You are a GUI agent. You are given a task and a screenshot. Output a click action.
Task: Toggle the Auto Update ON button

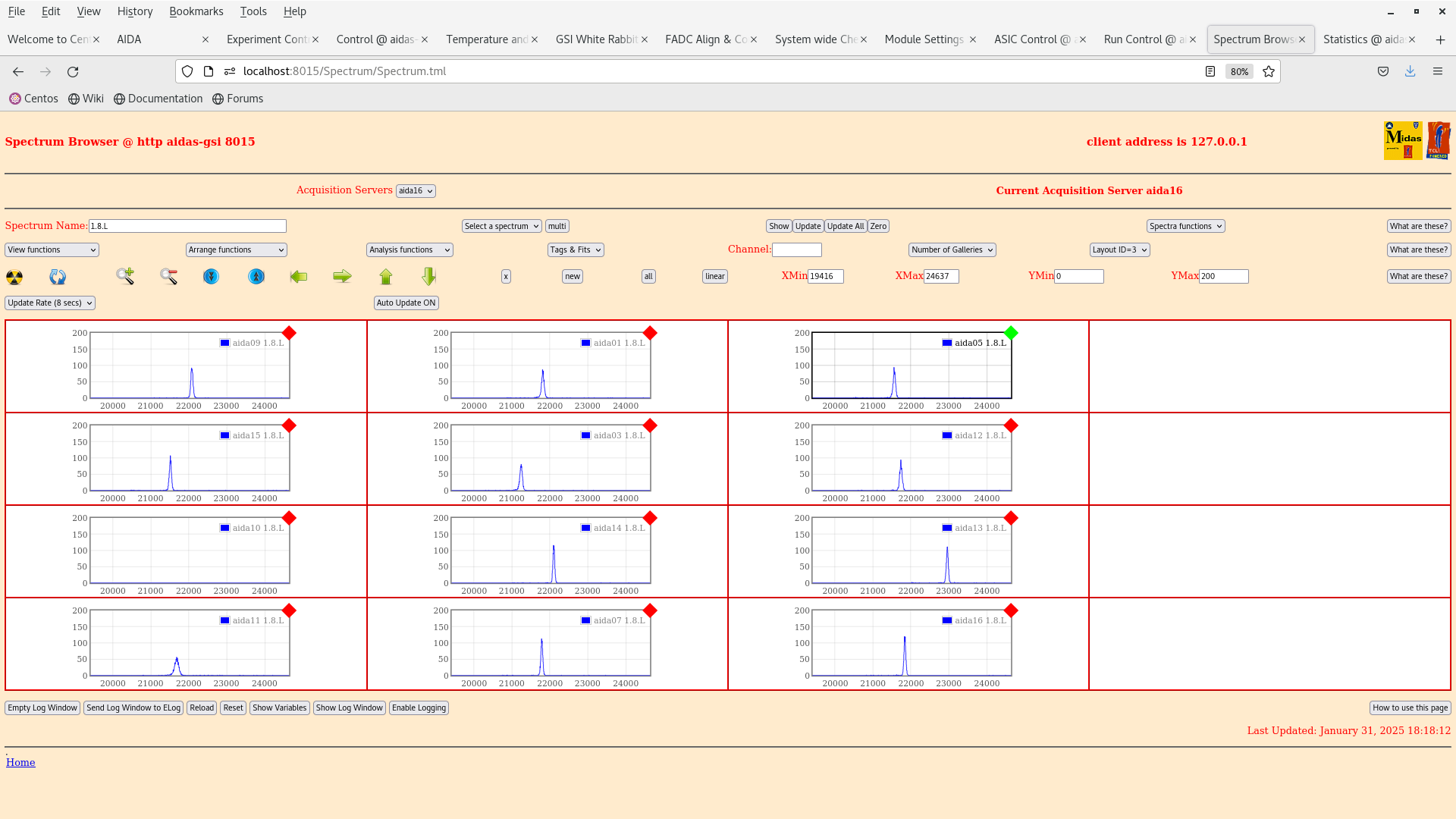click(x=406, y=303)
